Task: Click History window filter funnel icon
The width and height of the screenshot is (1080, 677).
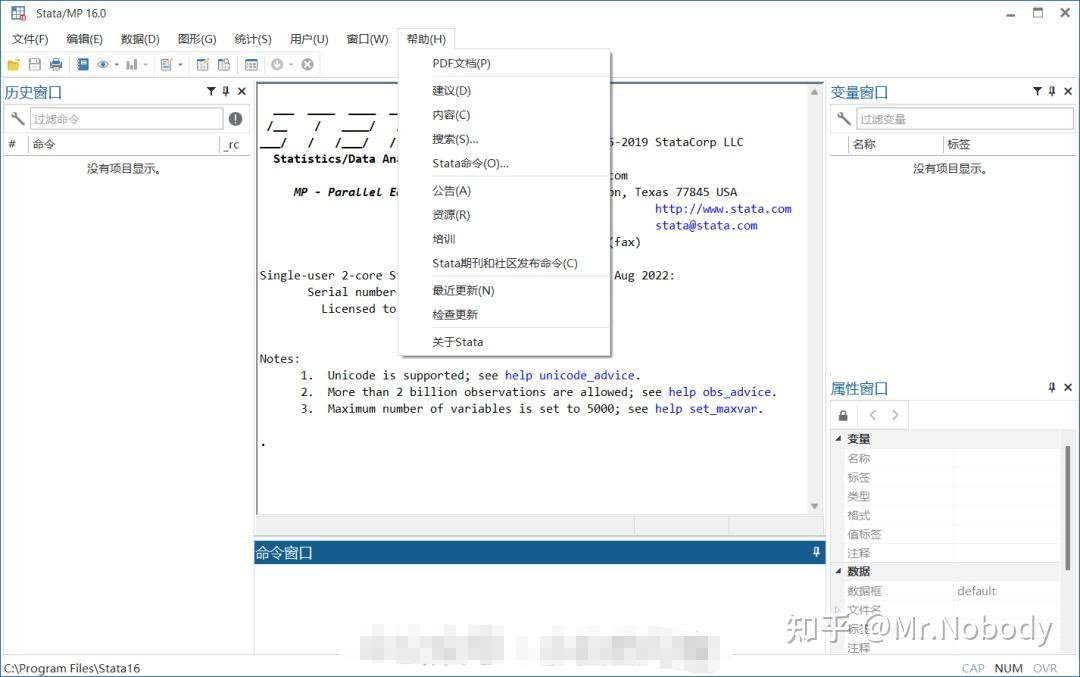Action: point(211,91)
